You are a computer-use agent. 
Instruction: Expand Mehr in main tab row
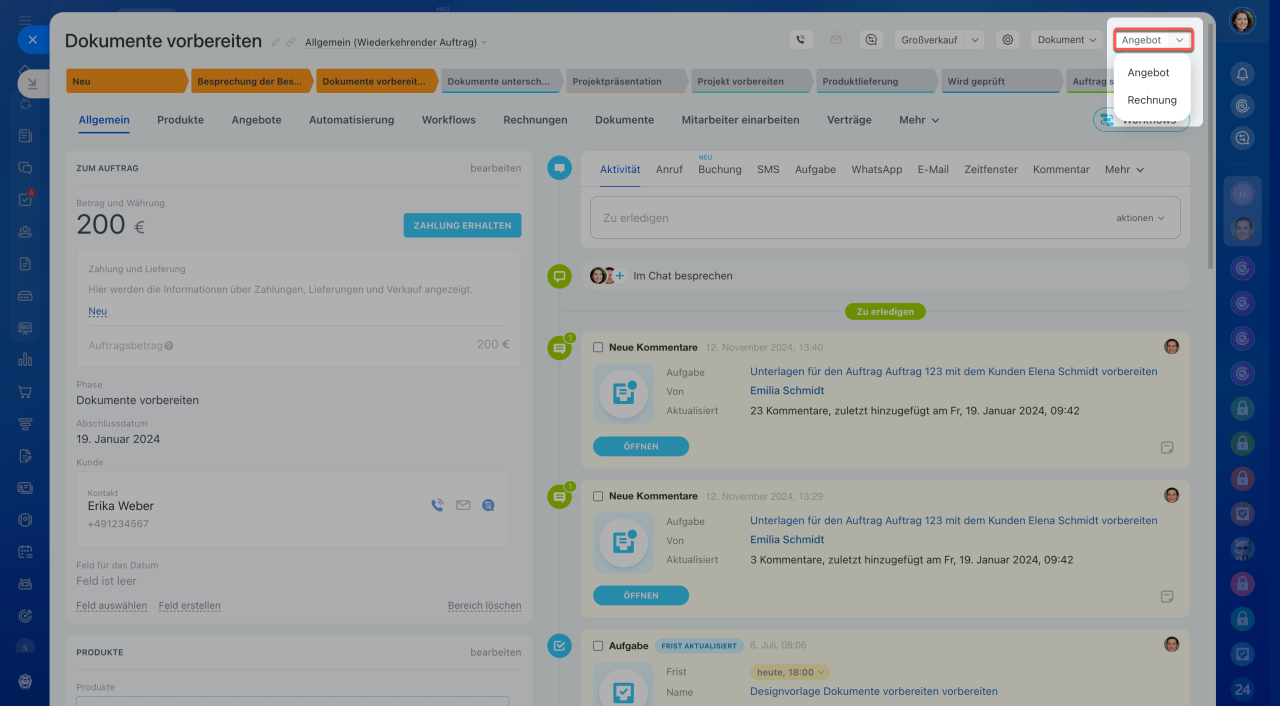click(919, 120)
